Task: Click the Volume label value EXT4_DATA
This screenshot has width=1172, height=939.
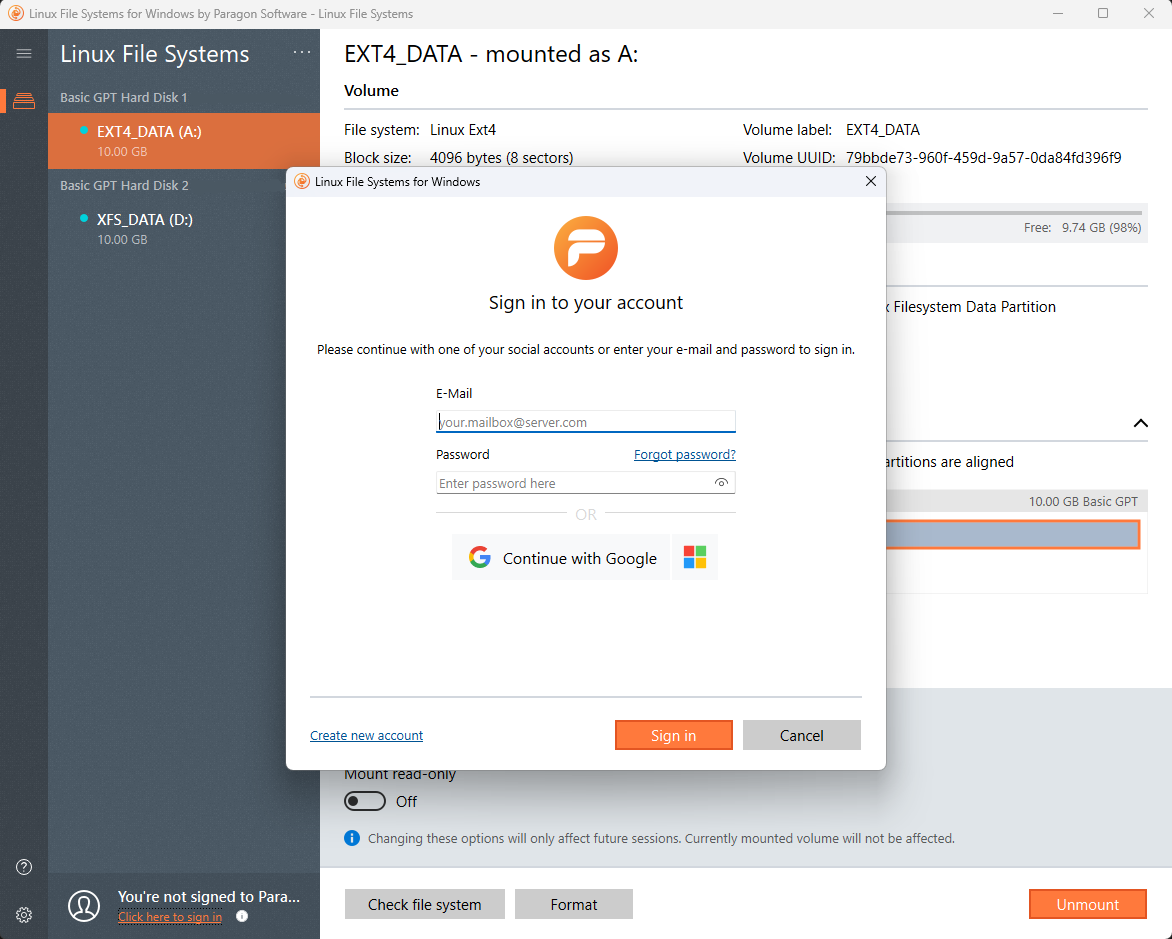Action: (x=883, y=130)
